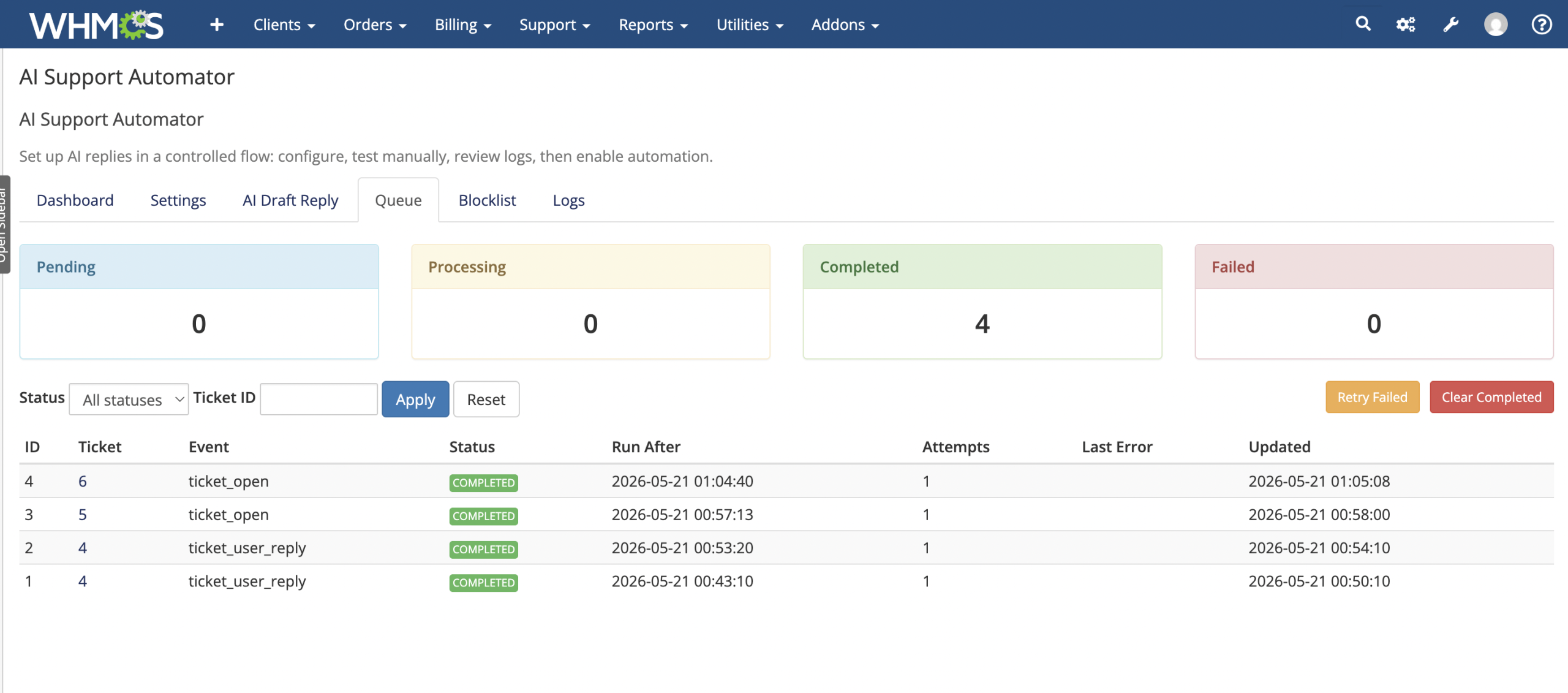Click COMPLETED badge in queue row 2
The height and width of the screenshot is (693, 1568).
click(x=484, y=549)
